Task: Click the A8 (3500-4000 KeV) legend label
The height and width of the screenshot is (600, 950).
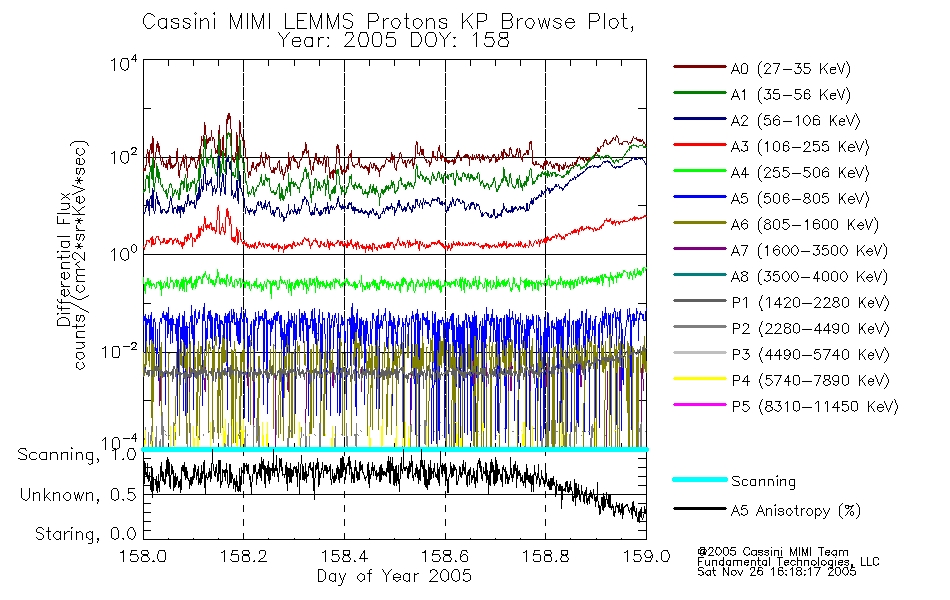Action: 809,277
